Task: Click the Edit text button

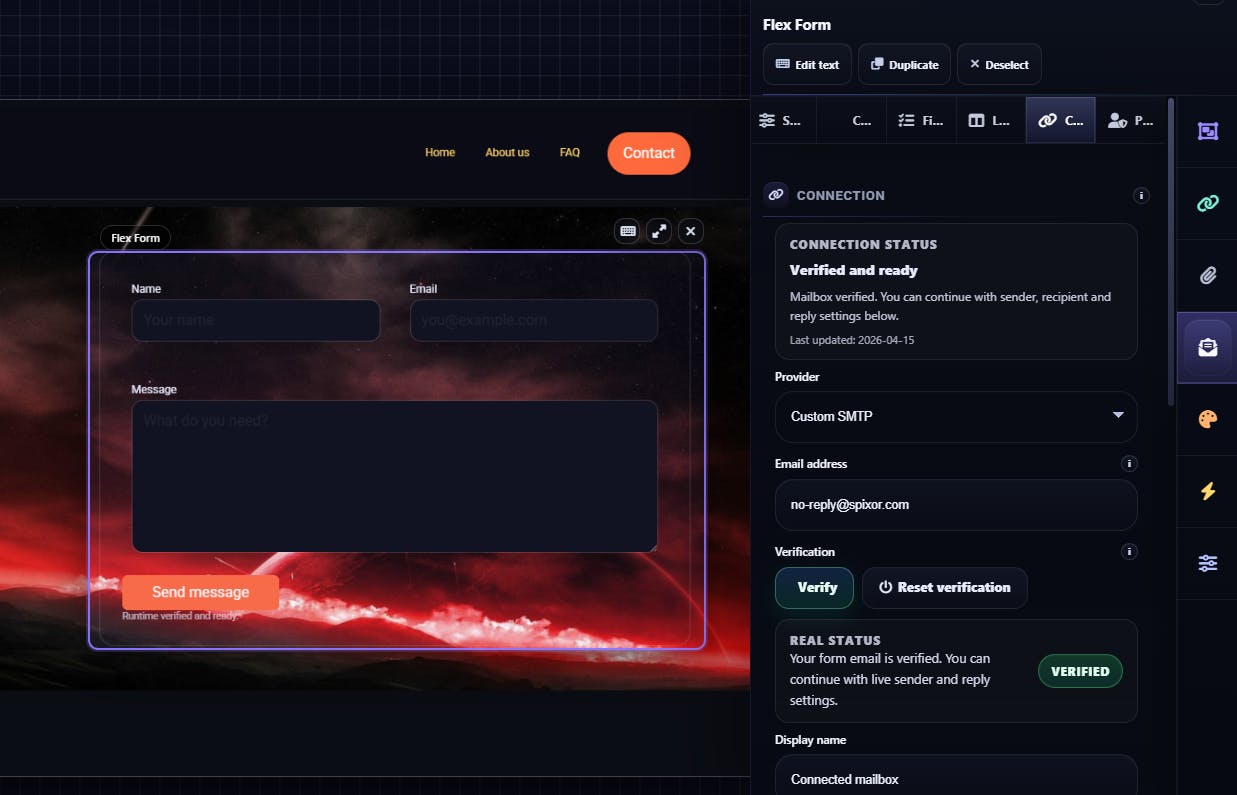Action: pyautogui.click(x=807, y=64)
